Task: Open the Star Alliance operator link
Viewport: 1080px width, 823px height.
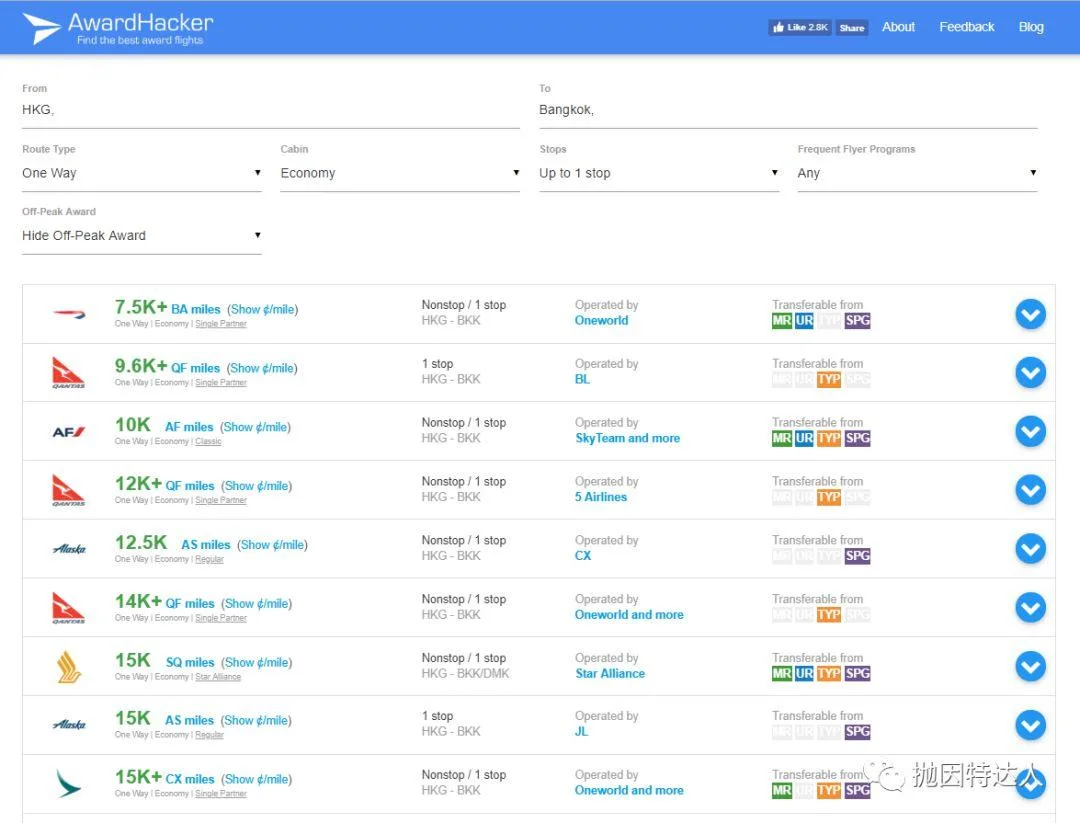Action: (x=610, y=674)
